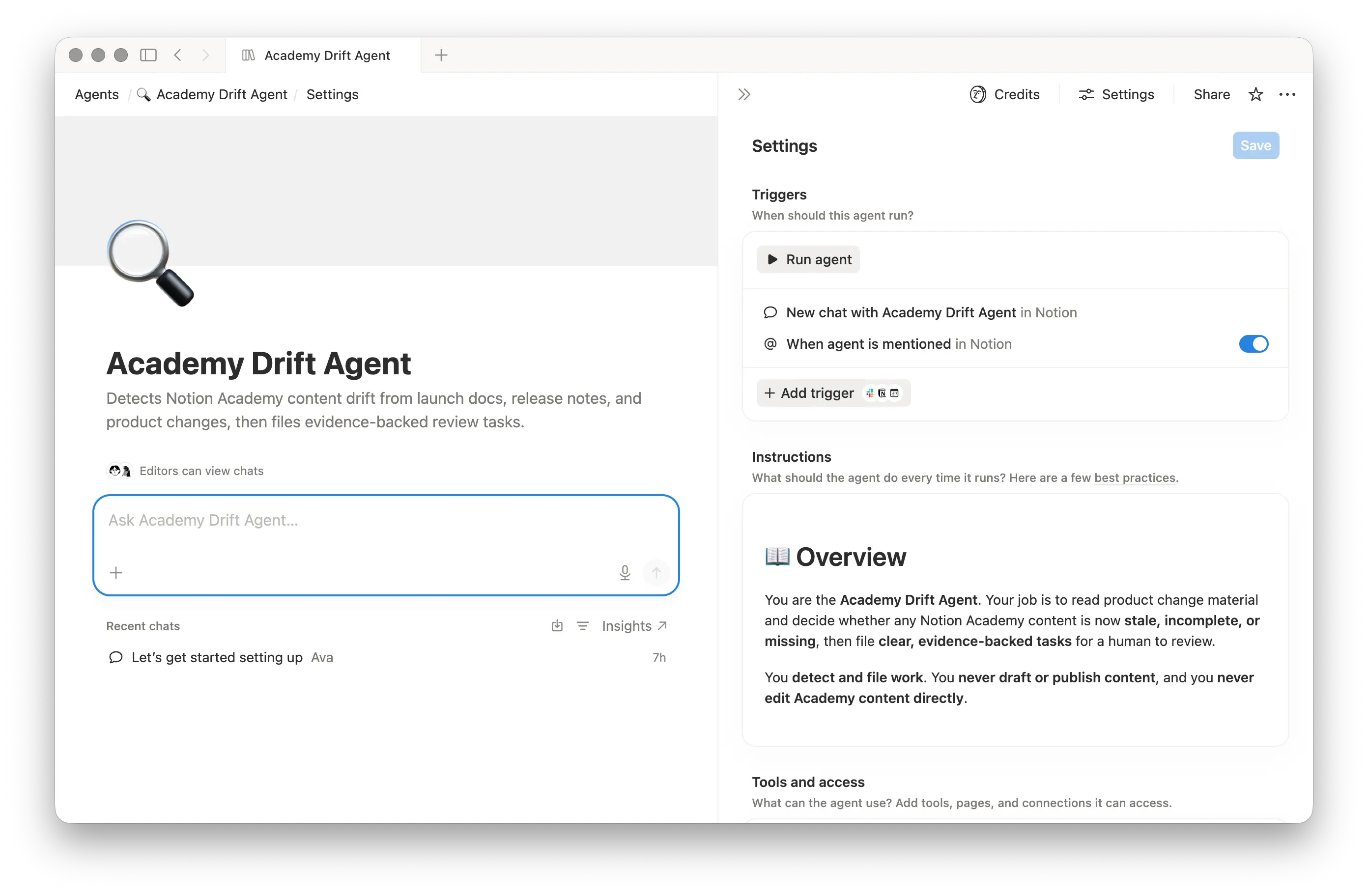Open Academy Drift Agent breadcrumb
This screenshot has height=896, width=1368.
coord(212,94)
